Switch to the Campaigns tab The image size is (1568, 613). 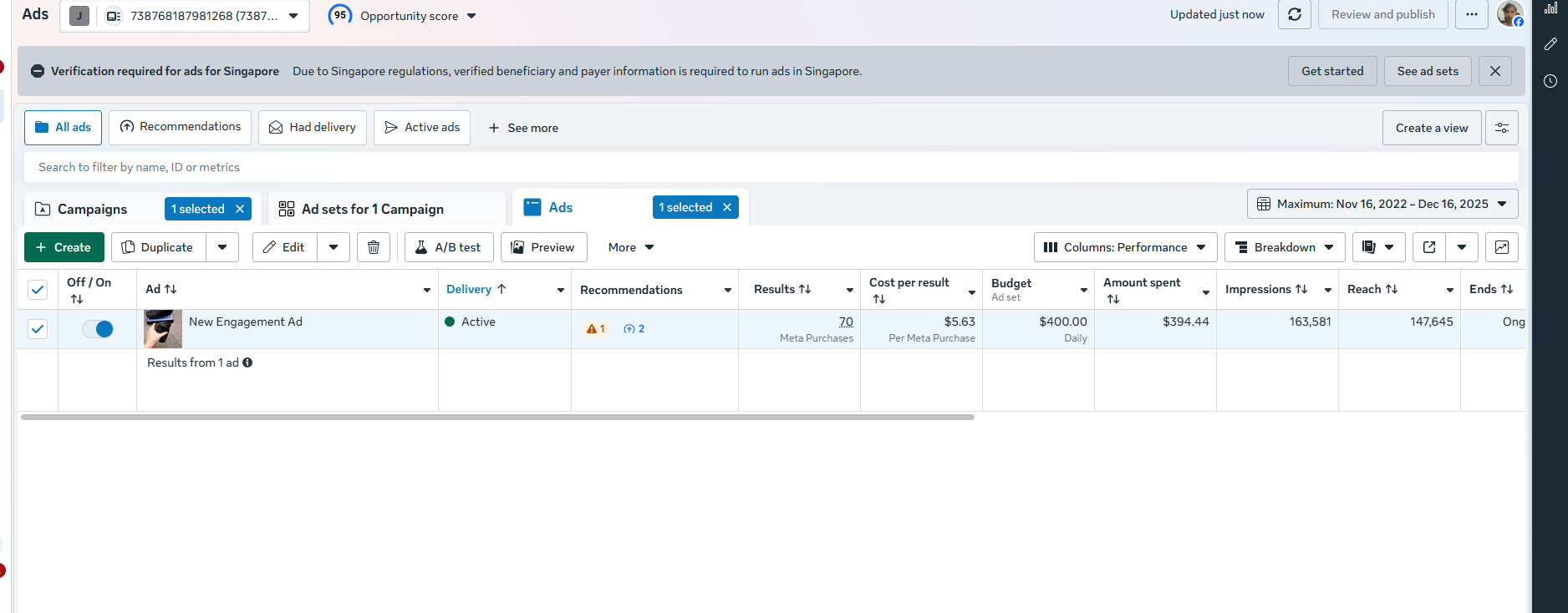pyautogui.click(x=92, y=209)
